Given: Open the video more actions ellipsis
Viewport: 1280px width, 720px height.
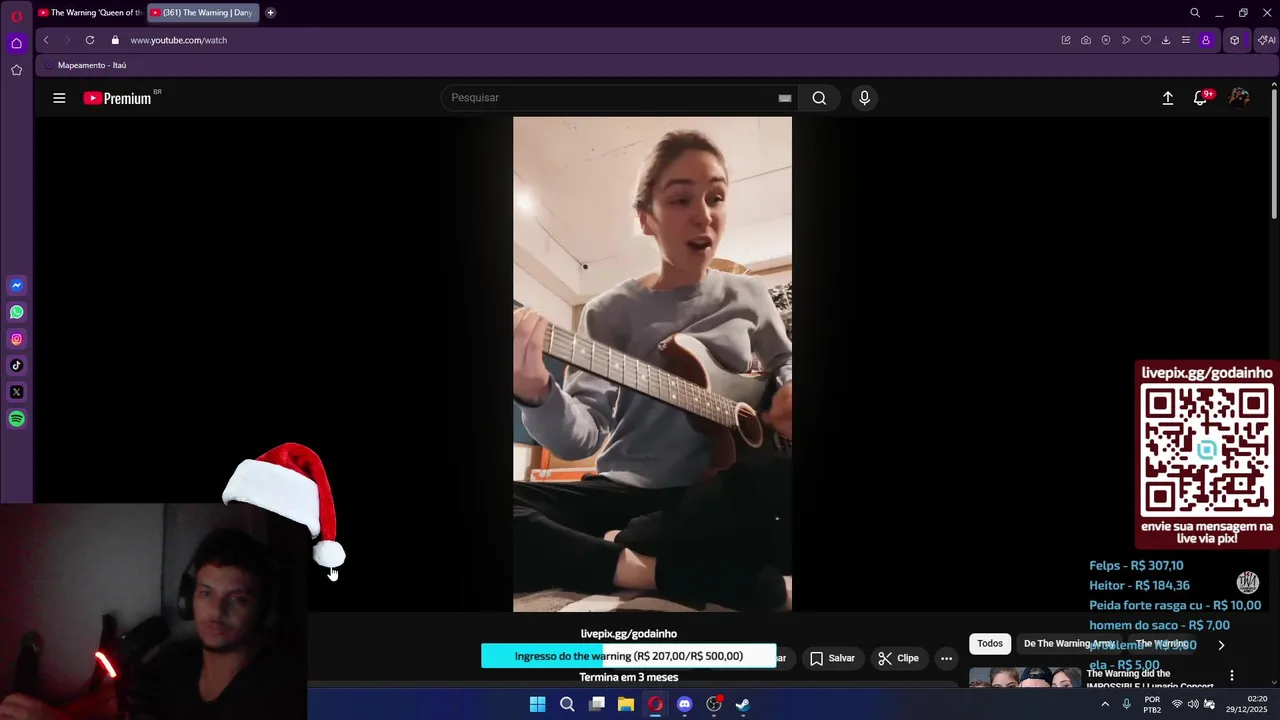Looking at the screenshot, I should [946, 658].
